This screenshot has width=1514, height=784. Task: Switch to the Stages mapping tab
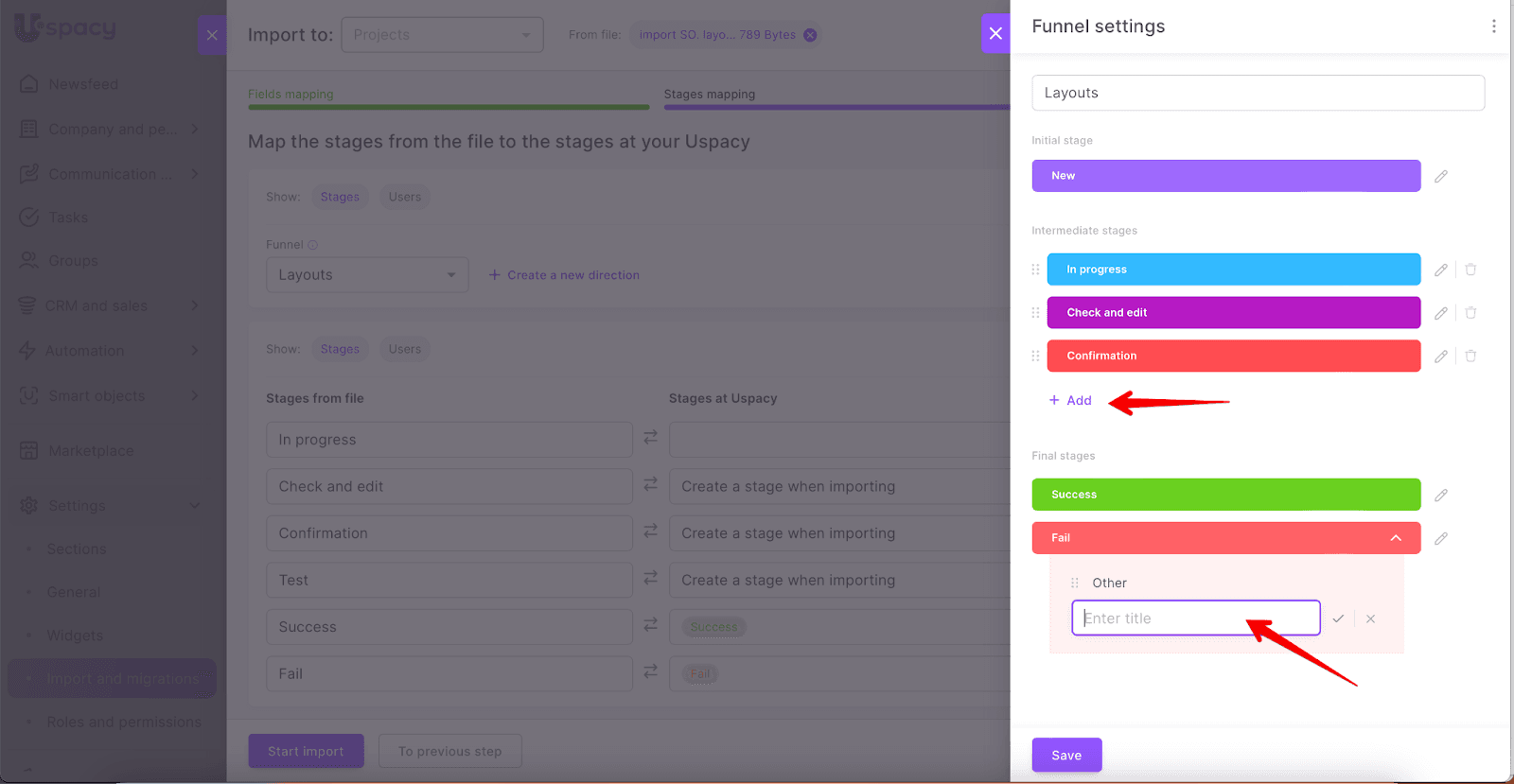click(710, 95)
